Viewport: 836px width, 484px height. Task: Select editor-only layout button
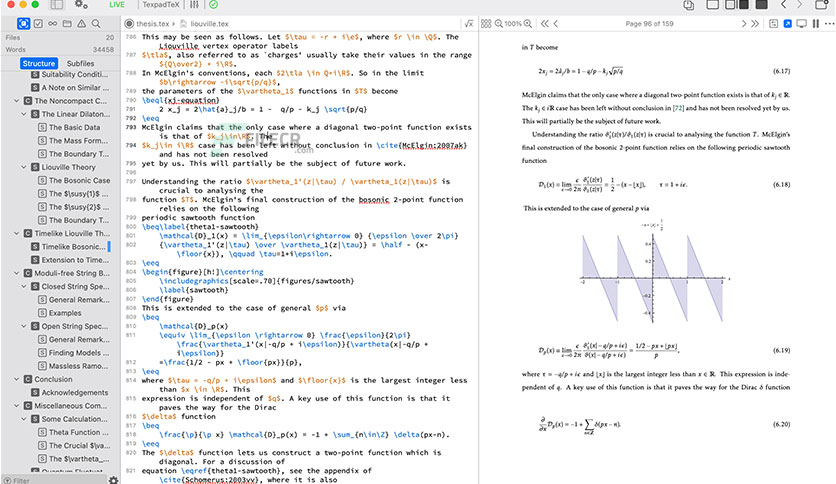point(712,5)
